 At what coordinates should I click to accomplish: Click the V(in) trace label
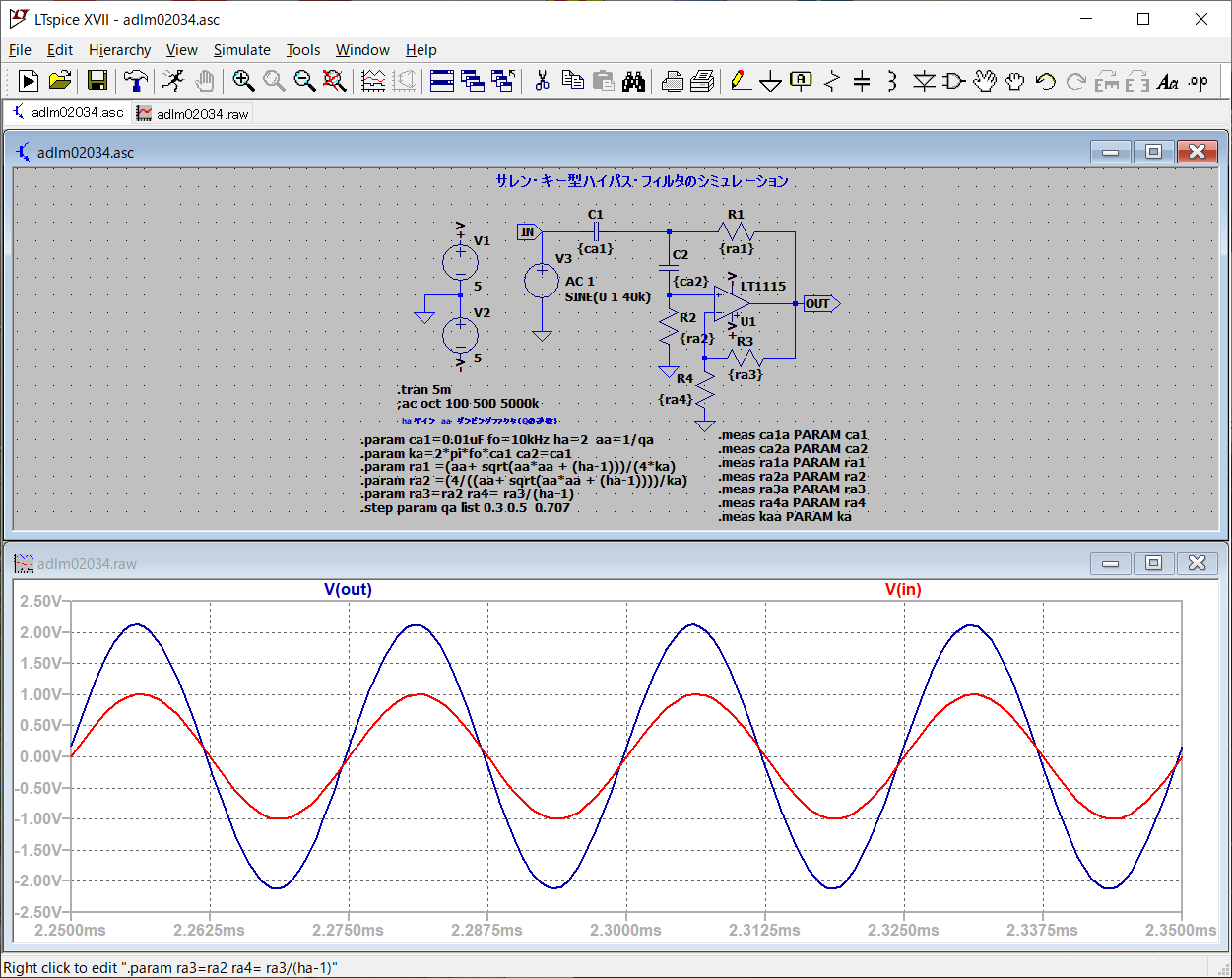[902, 590]
